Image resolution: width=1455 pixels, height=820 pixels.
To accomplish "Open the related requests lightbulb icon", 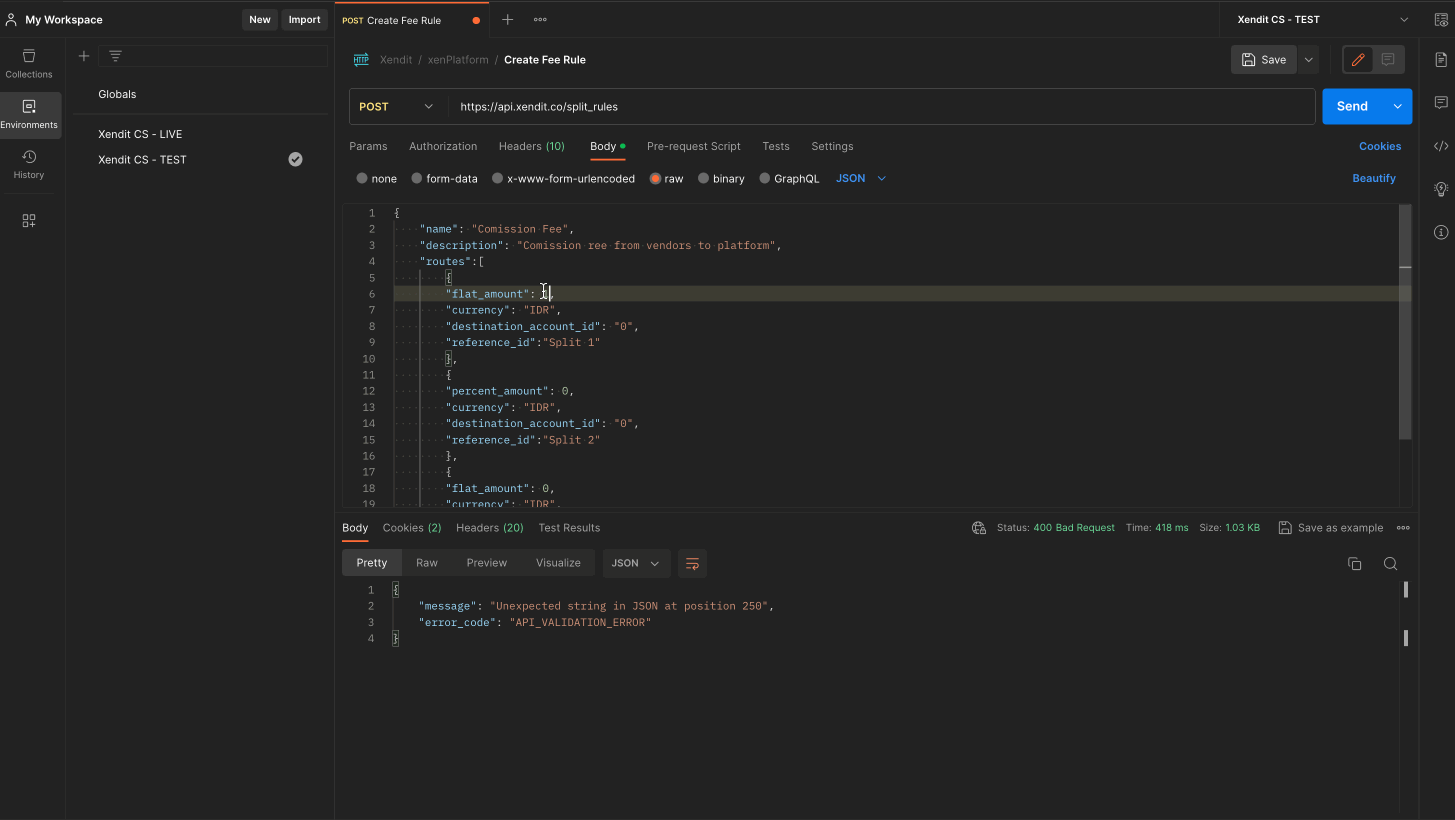I will pyautogui.click(x=1441, y=189).
